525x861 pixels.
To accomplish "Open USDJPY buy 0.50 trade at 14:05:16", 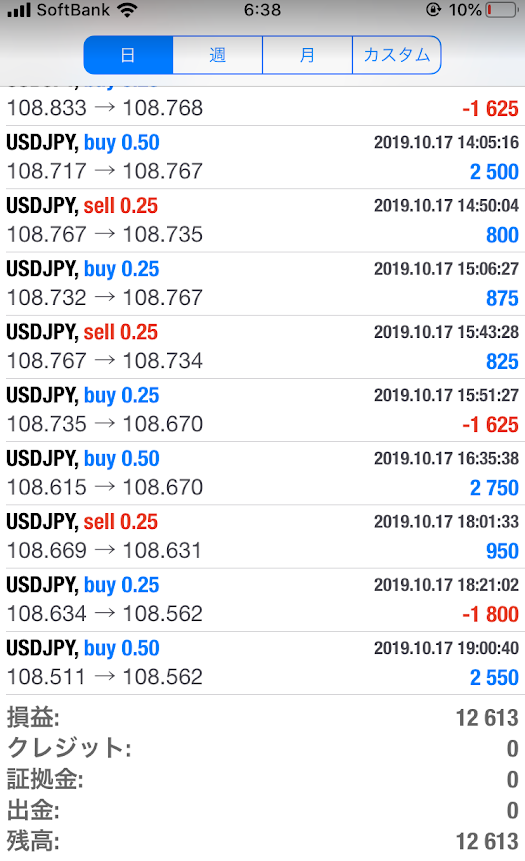I will [262, 158].
